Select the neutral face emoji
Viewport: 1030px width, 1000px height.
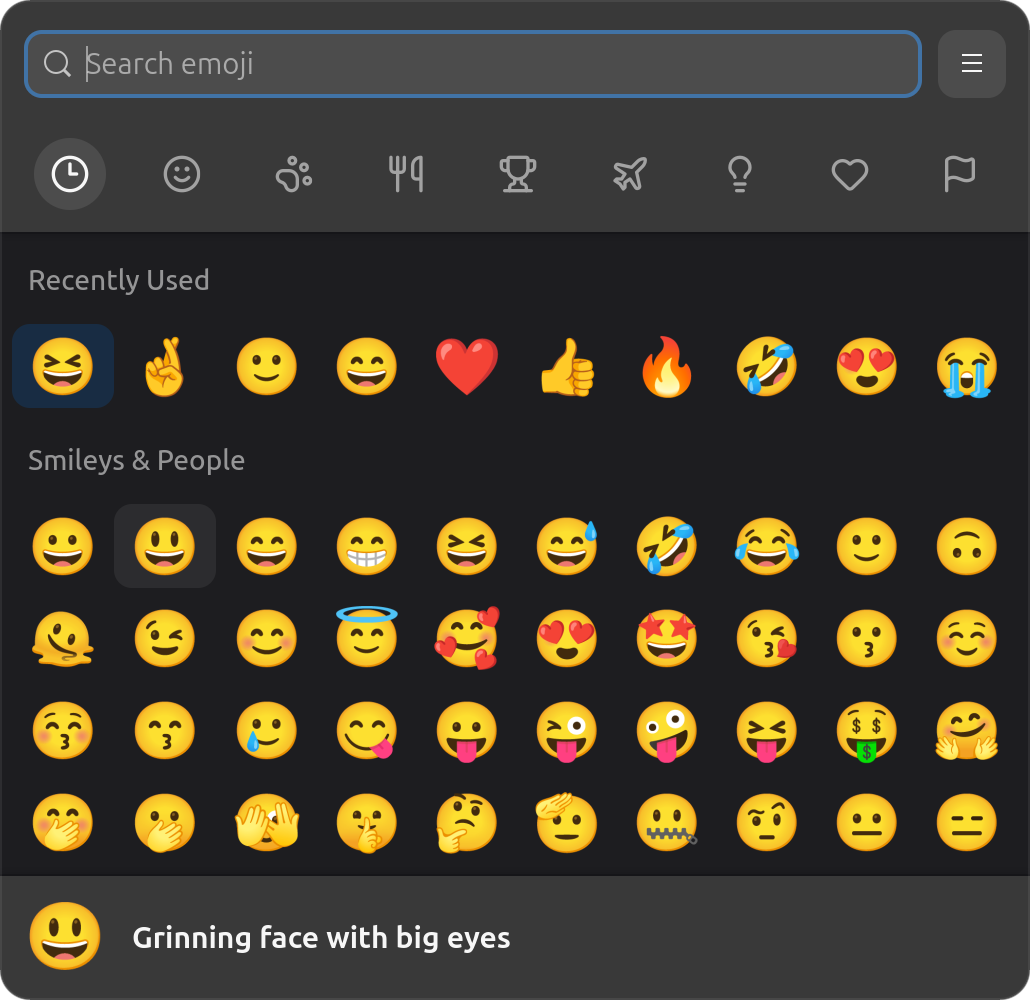point(866,822)
